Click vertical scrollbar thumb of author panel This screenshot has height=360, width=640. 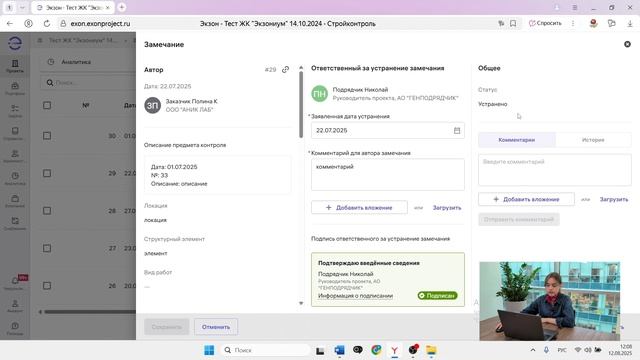(301, 104)
